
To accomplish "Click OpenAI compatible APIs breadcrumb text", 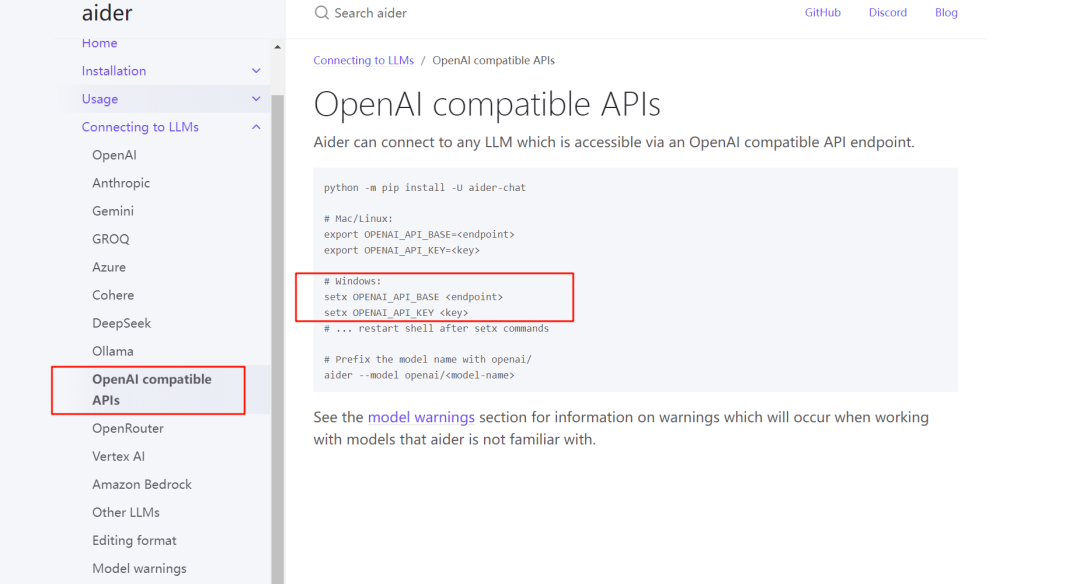I will point(493,61).
